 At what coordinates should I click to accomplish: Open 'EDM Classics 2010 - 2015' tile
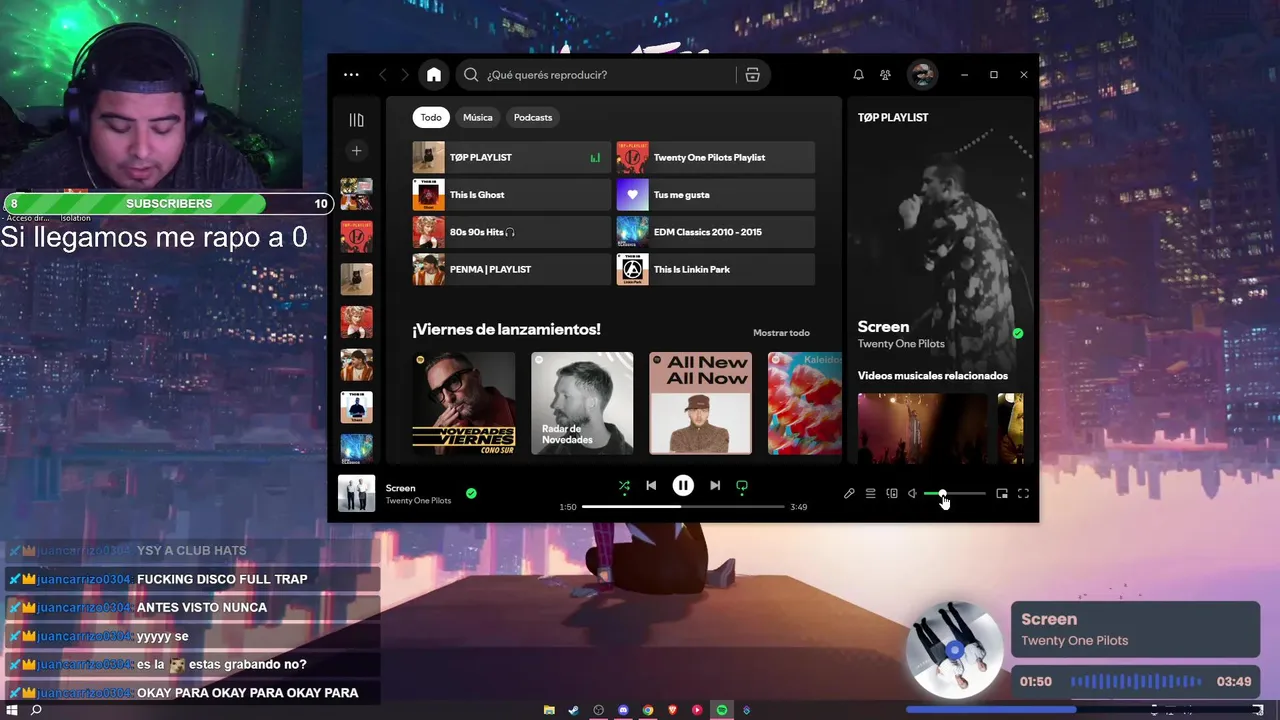point(715,232)
